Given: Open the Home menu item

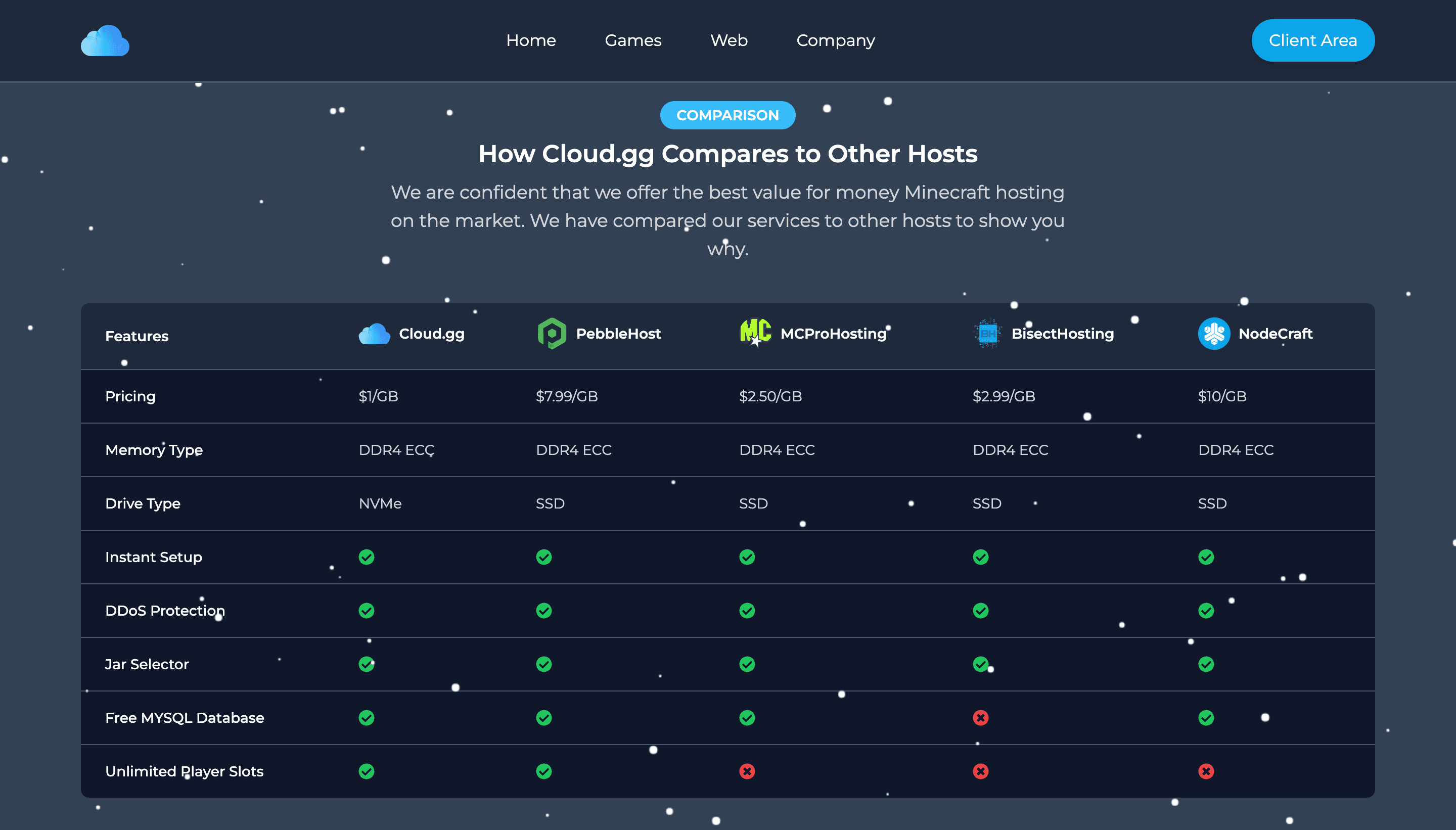Looking at the screenshot, I should tap(531, 40).
